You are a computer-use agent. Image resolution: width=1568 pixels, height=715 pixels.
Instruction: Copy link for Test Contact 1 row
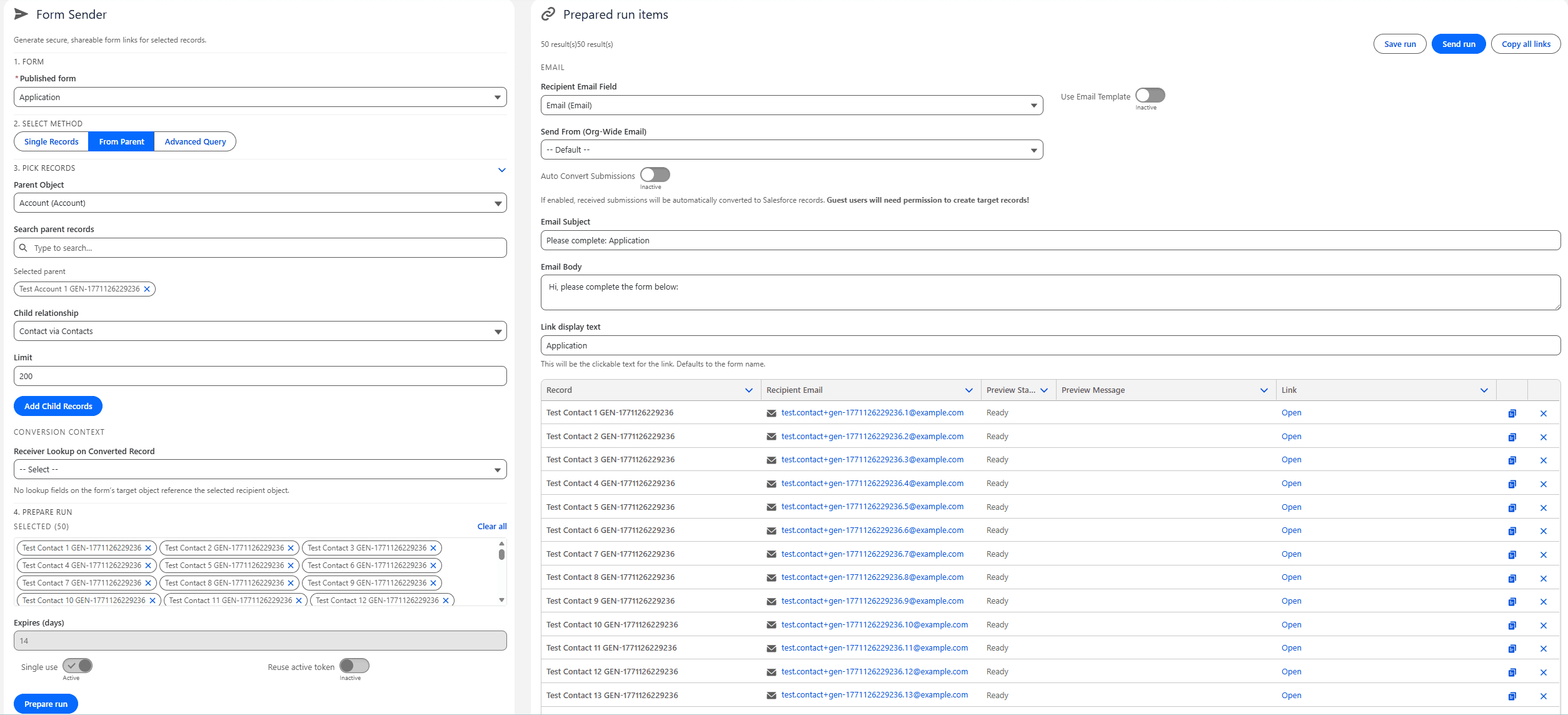pos(1512,413)
